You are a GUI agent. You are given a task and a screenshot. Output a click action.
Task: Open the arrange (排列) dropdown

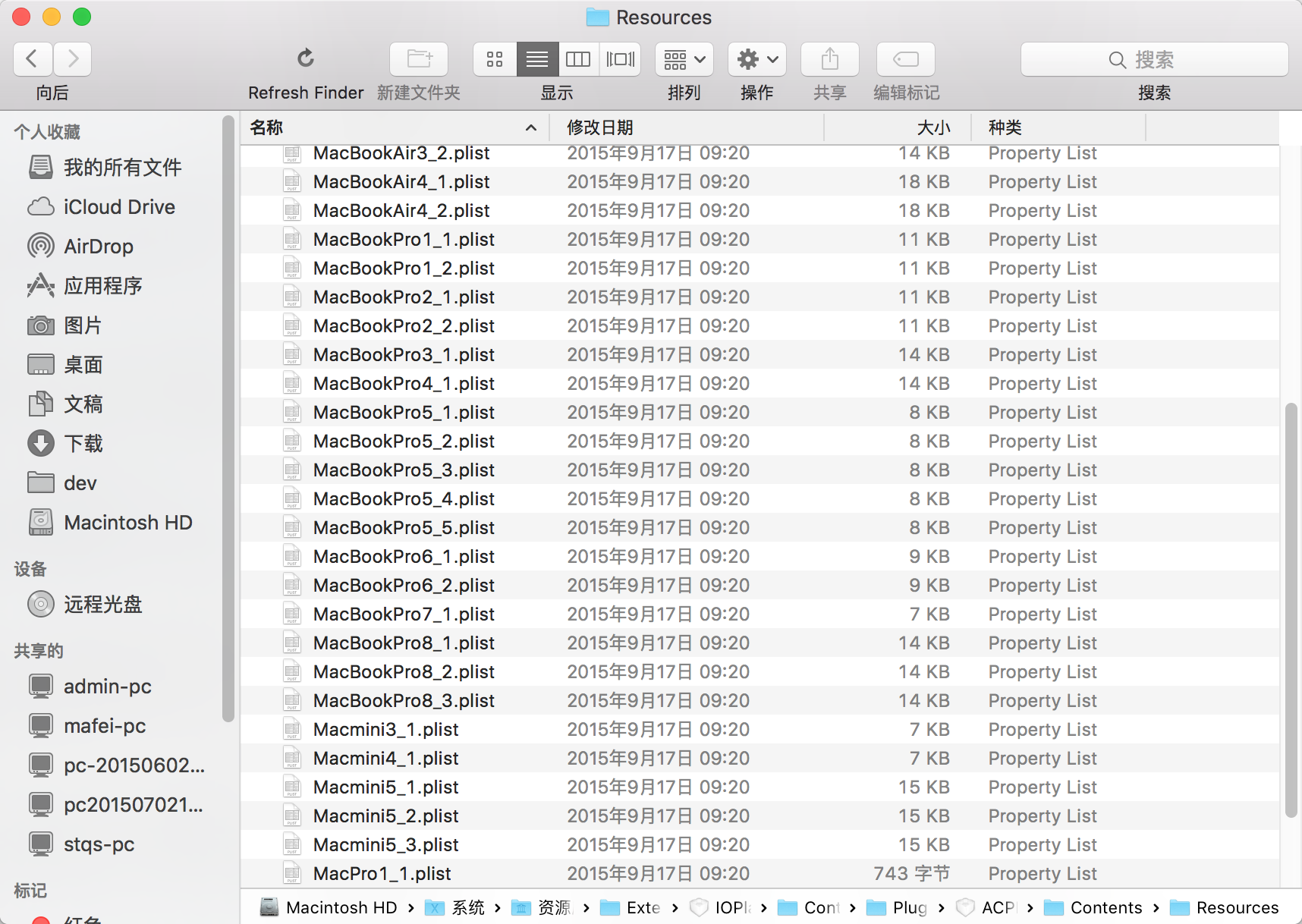(x=684, y=59)
